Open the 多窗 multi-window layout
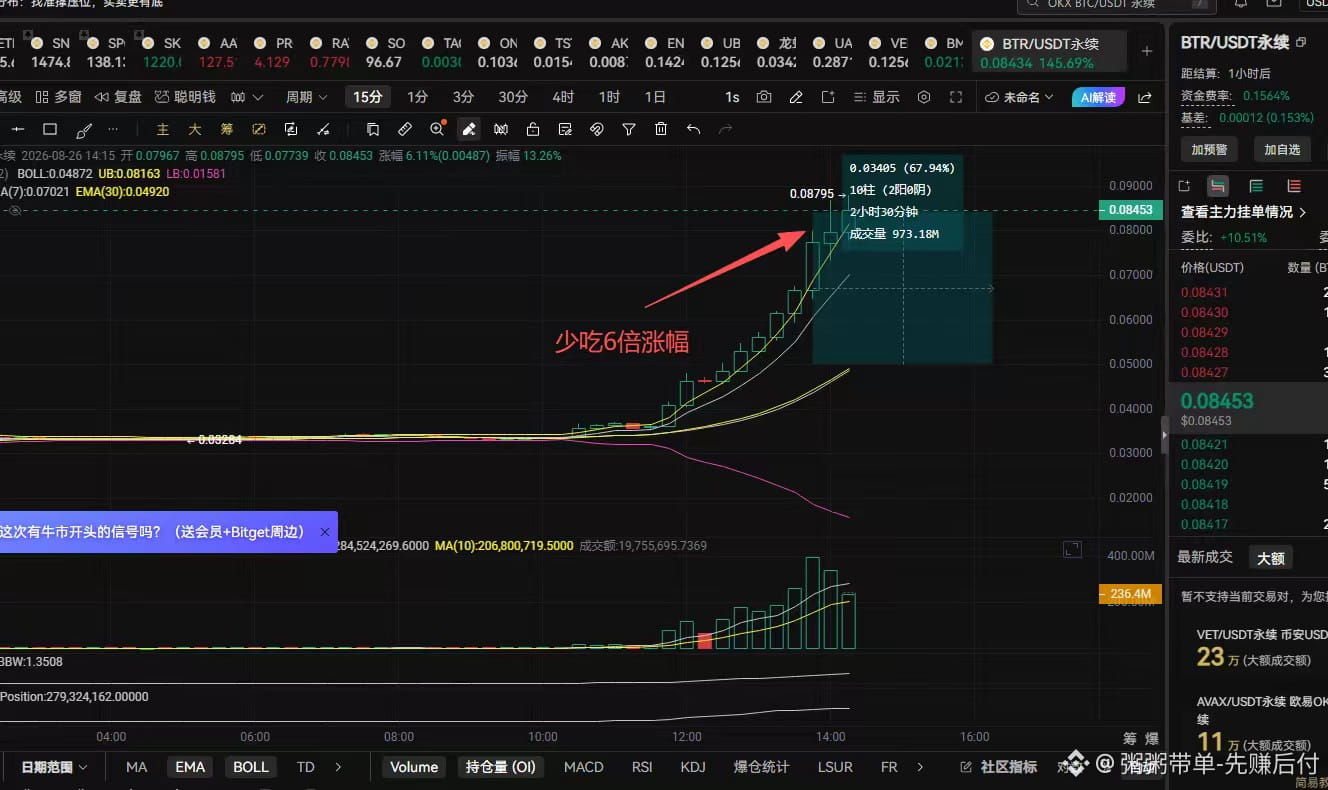Viewport: 1328px width, 790px height. (x=58, y=97)
